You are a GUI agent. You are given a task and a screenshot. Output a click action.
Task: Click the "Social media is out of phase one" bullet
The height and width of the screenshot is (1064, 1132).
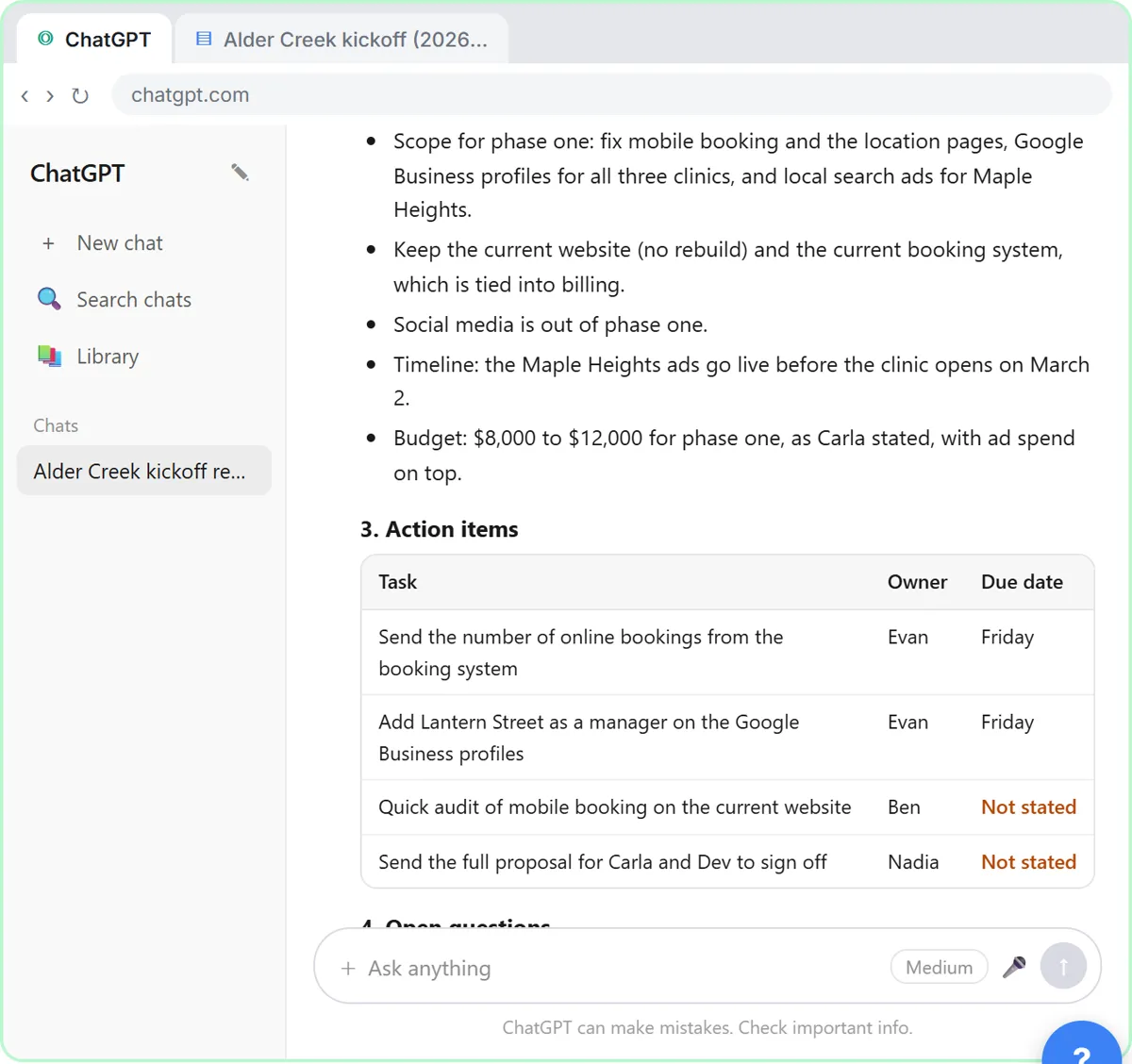tap(550, 324)
